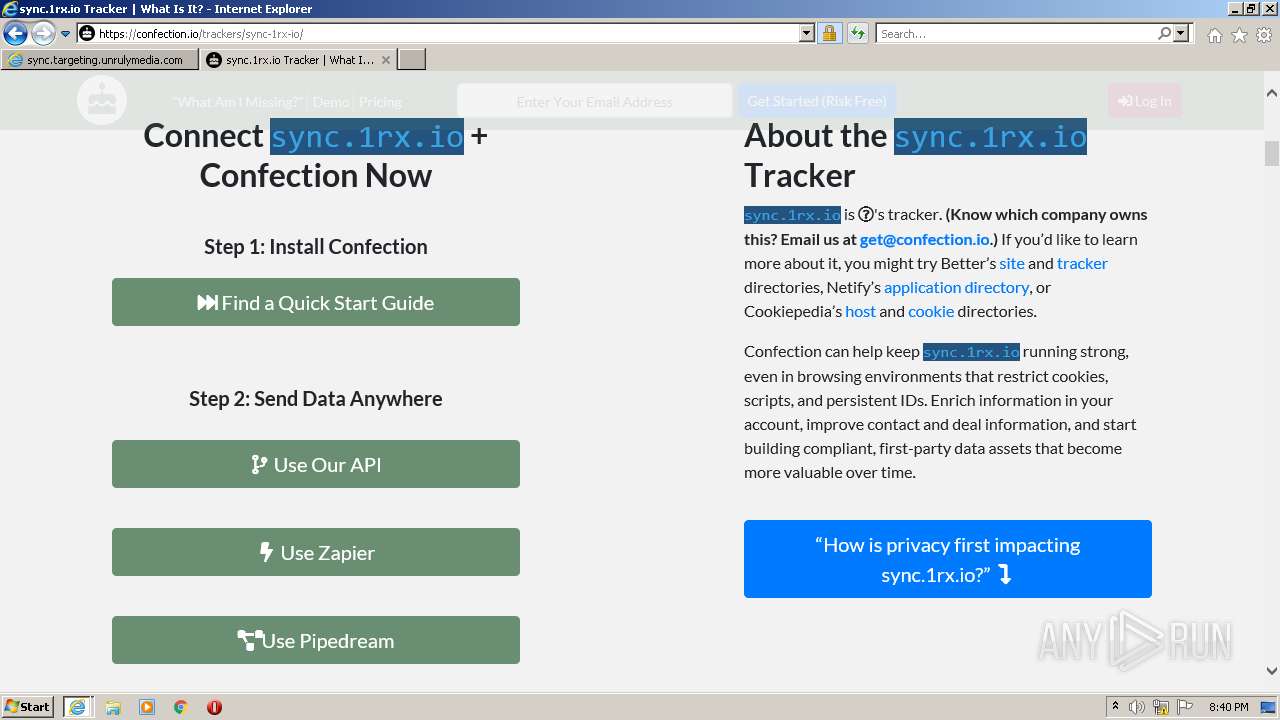The image size is (1280, 720).
Task: Click the address bar URL field
Action: pos(438,33)
